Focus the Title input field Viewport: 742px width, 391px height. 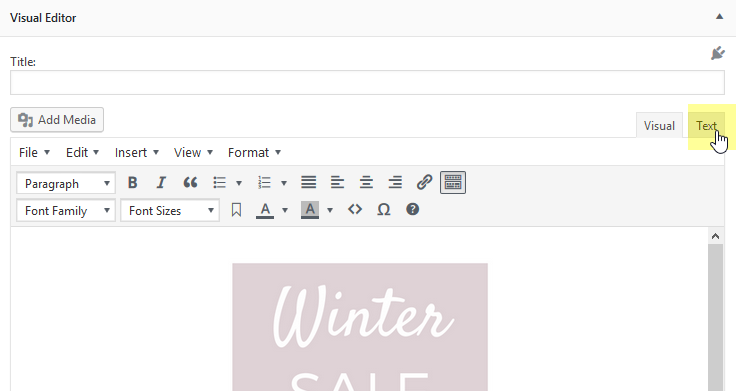(367, 82)
